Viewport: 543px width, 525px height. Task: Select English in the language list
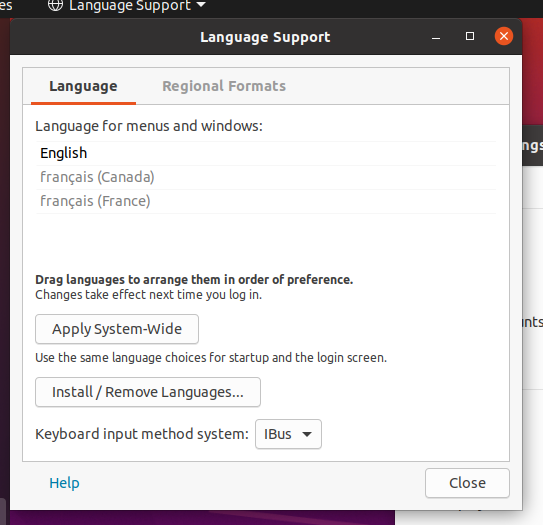pyautogui.click(x=266, y=153)
